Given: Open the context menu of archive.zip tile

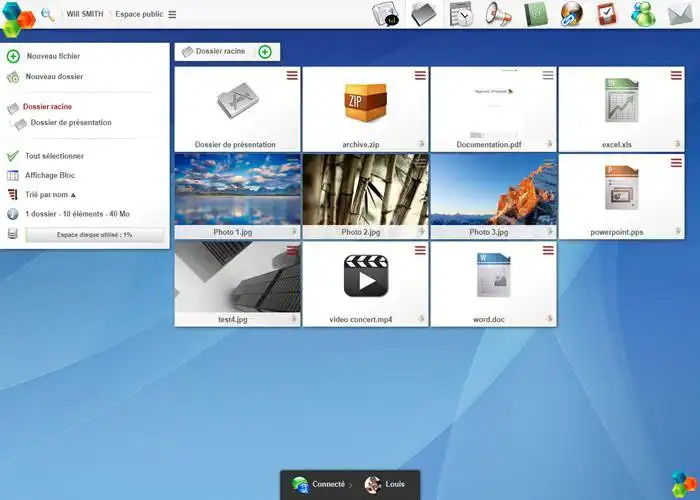Looking at the screenshot, I should point(420,75).
